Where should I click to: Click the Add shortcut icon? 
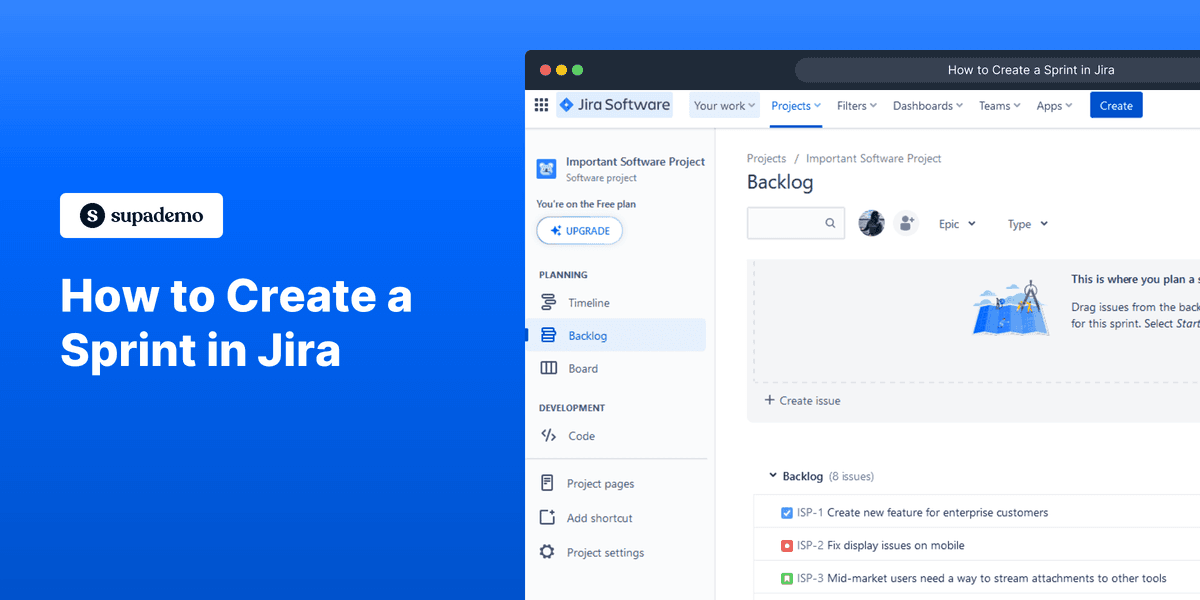[x=548, y=517]
